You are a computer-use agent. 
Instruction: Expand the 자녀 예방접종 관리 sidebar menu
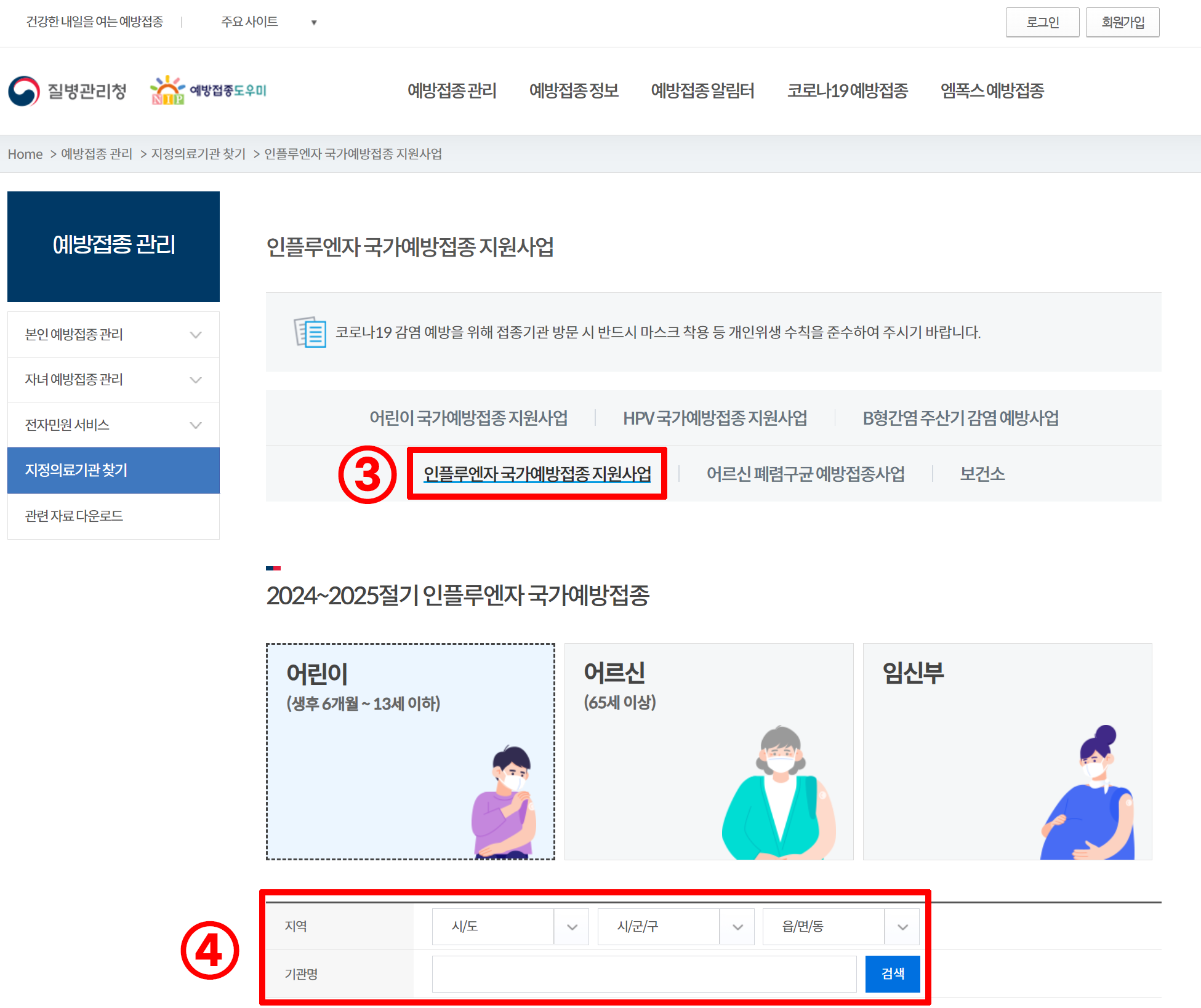tap(113, 380)
